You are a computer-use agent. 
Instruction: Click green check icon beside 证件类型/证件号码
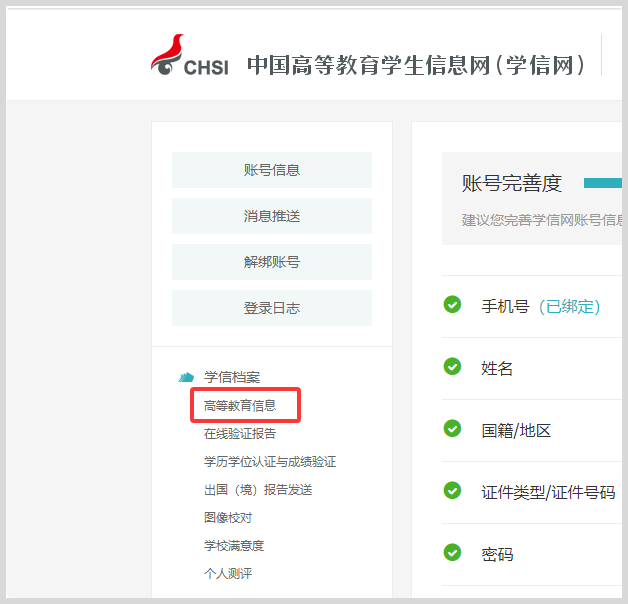452,491
